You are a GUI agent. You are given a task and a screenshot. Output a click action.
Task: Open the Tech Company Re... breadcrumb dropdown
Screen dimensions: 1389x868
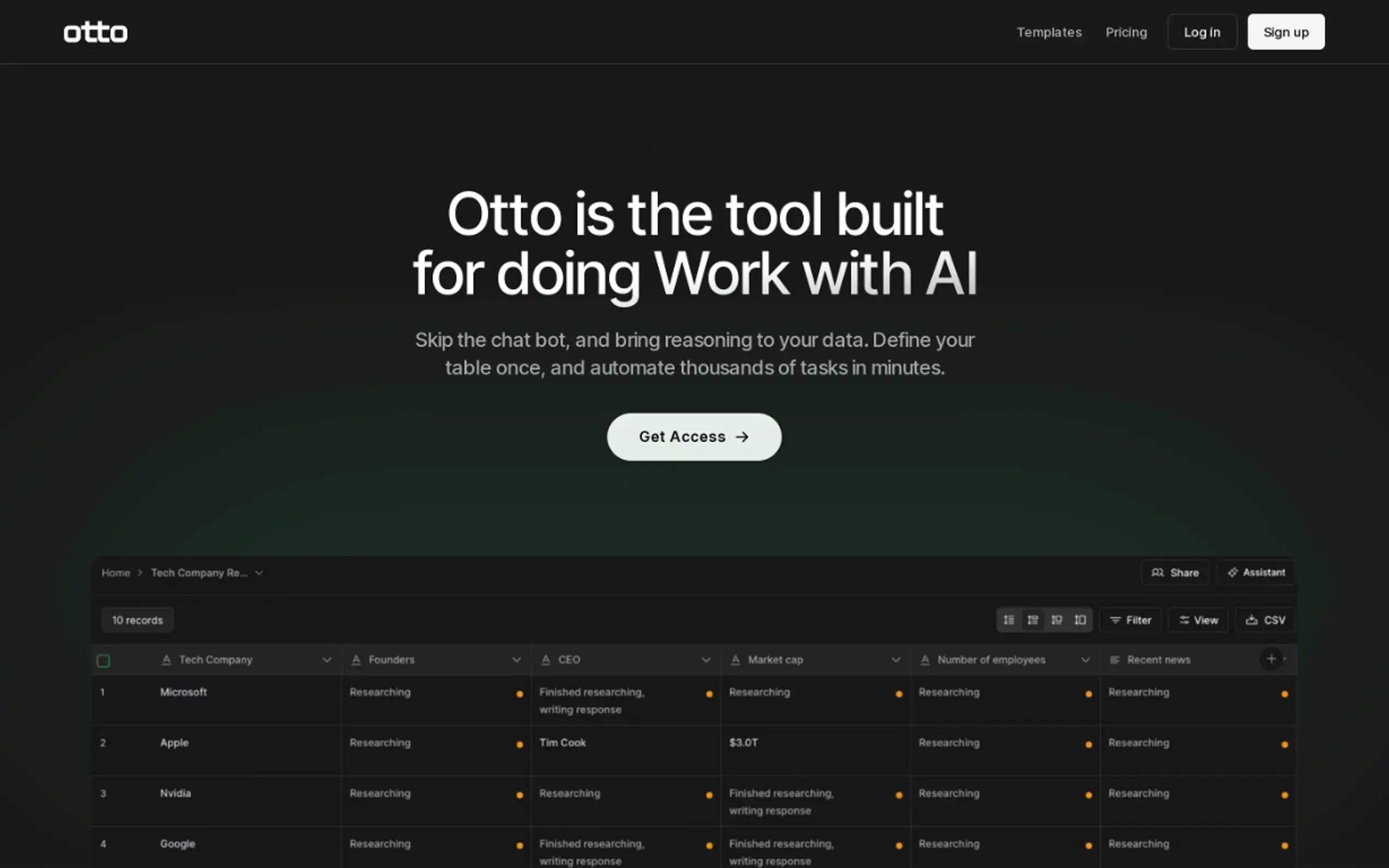tap(259, 573)
